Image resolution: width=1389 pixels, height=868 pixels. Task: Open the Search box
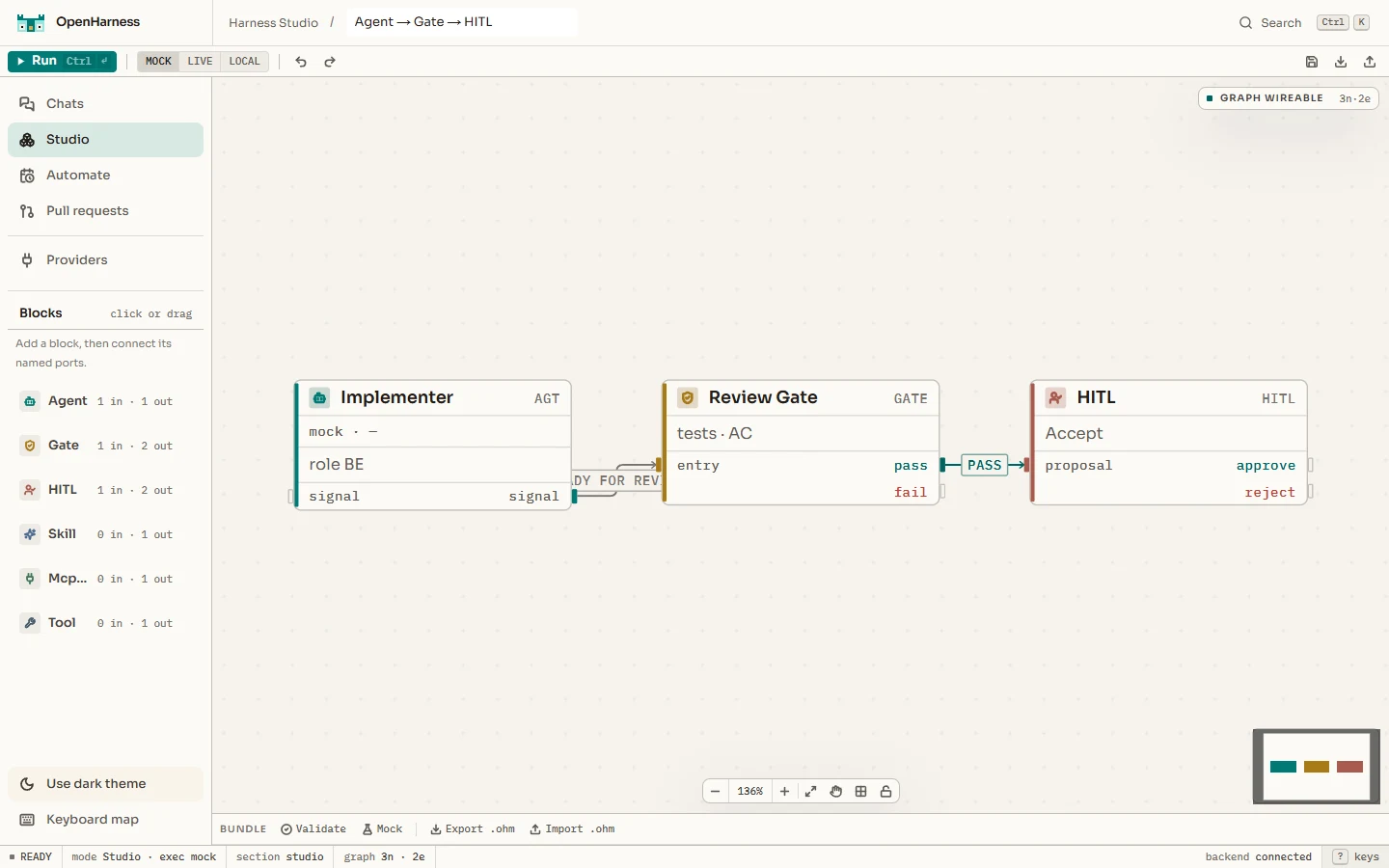[1304, 22]
